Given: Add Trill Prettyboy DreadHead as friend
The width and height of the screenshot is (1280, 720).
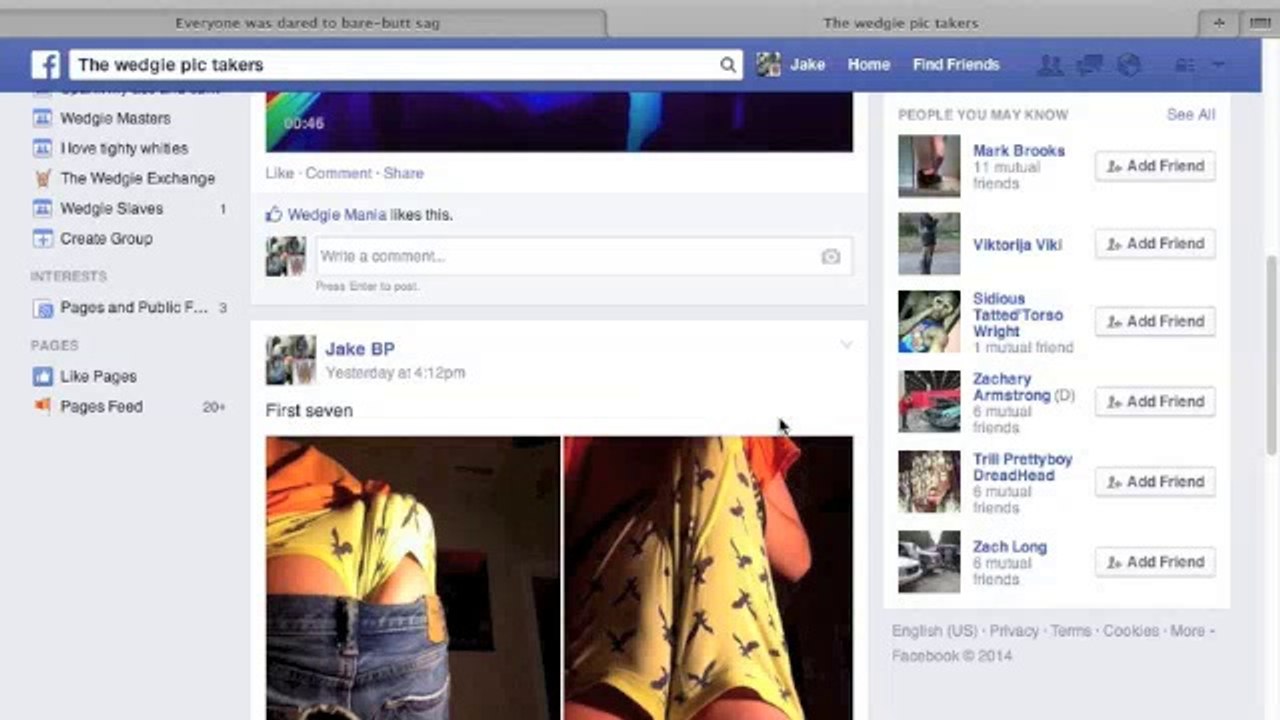Looking at the screenshot, I should (x=1155, y=482).
